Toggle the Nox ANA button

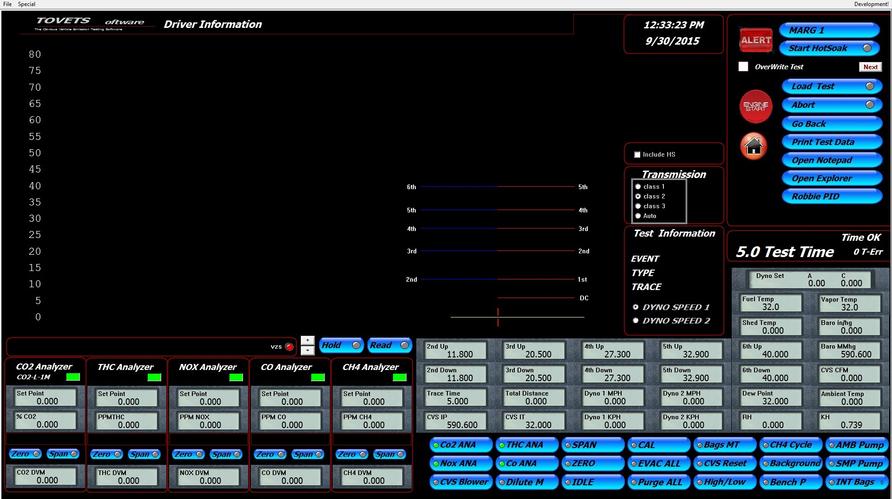coord(461,464)
